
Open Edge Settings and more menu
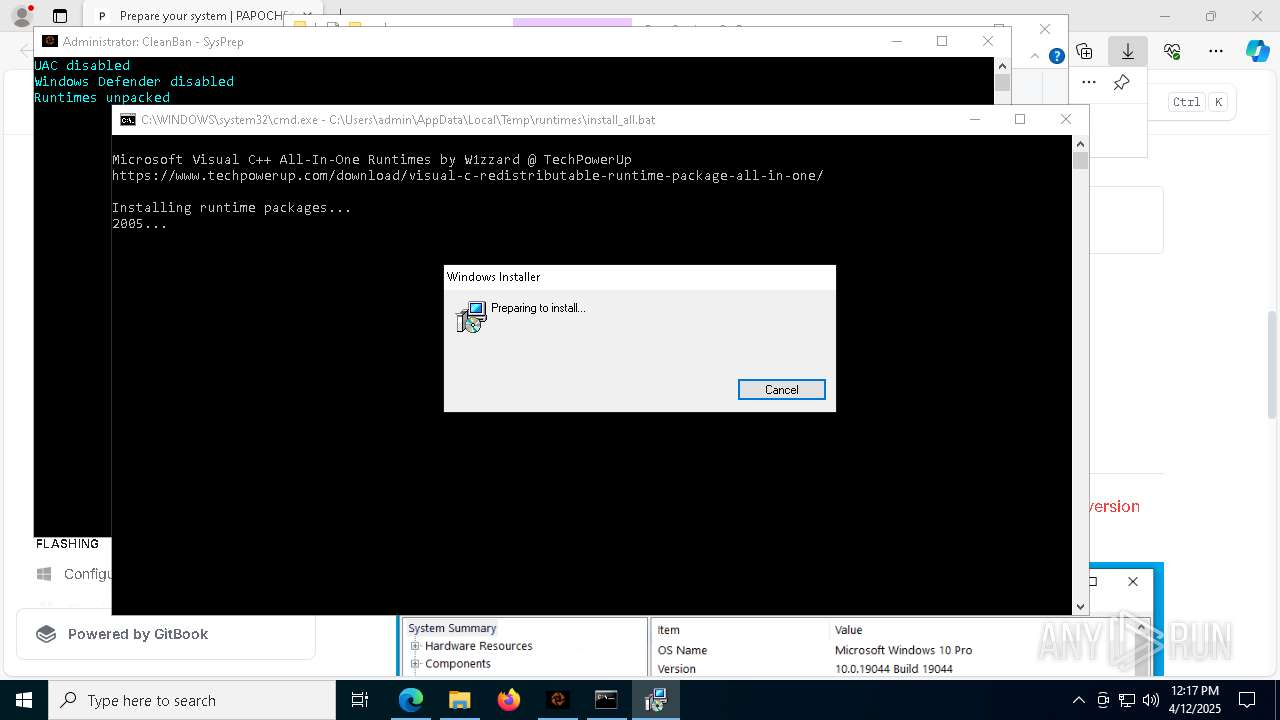(1216, 51)
